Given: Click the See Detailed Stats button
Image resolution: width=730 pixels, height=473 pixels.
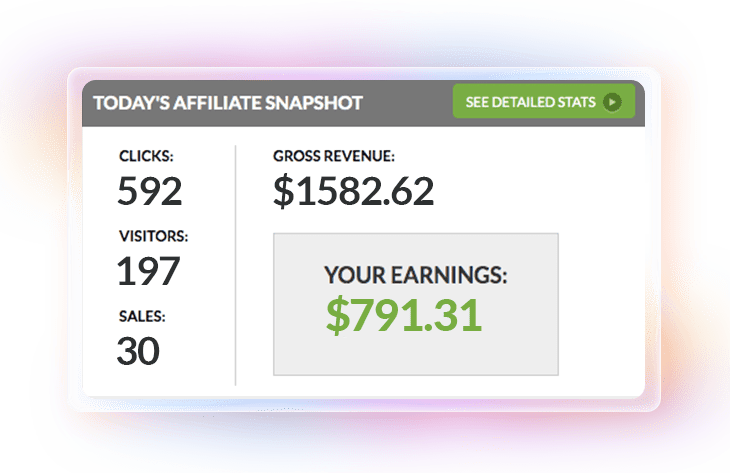Looking at the screenshot, I should 544,101.
